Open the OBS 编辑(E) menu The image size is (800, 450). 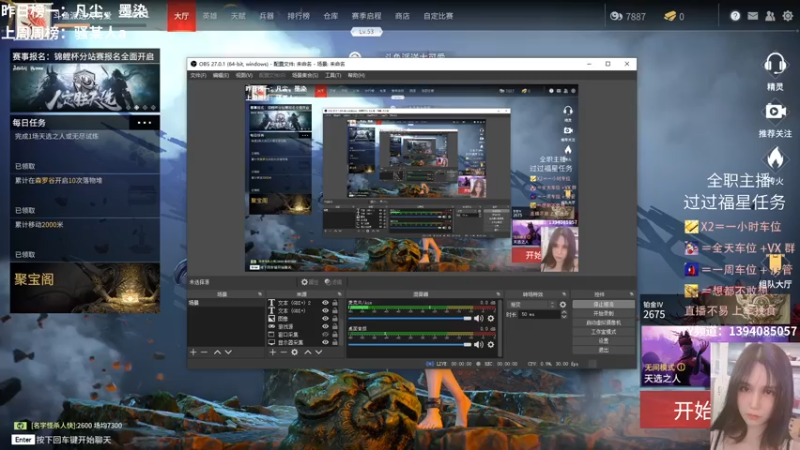221,76
